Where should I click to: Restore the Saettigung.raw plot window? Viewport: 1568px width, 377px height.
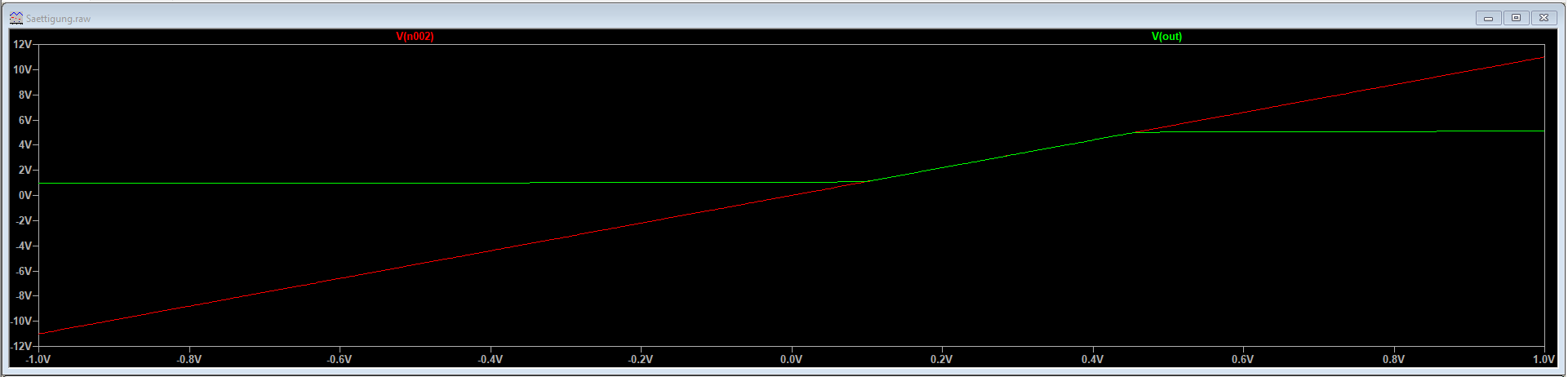1516,18
